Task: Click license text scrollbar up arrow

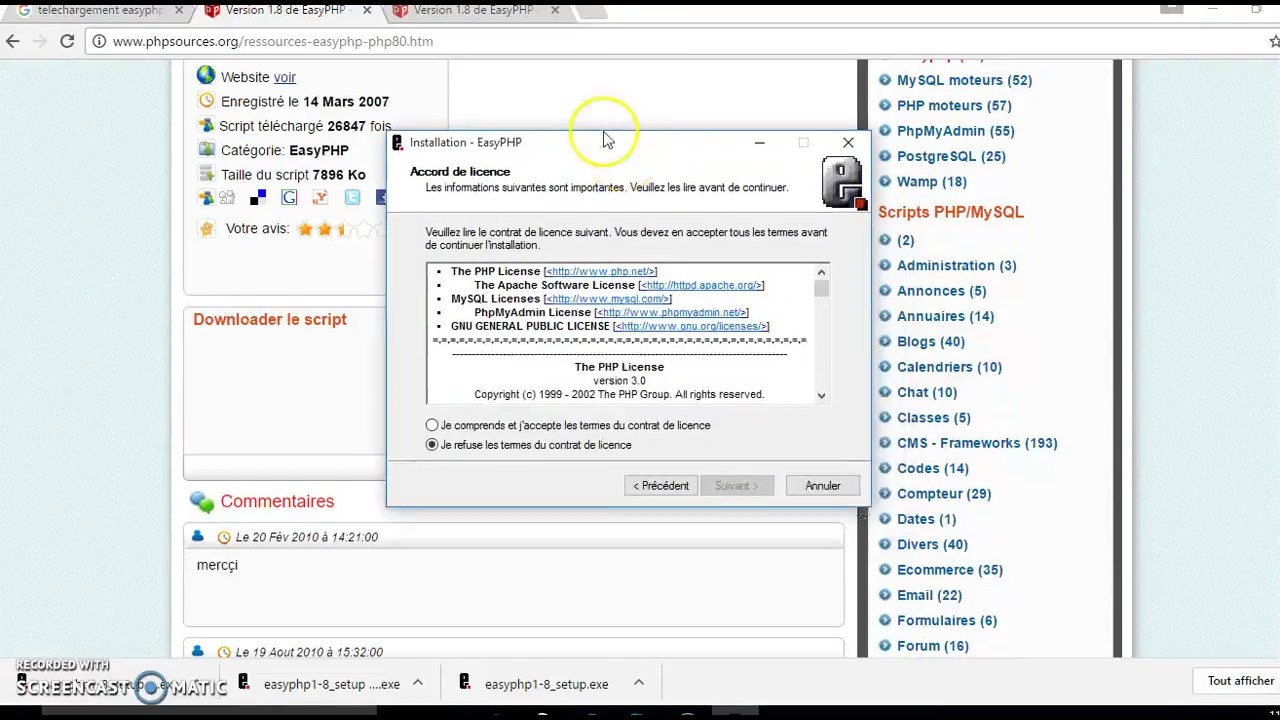Action: pos(821,272)
